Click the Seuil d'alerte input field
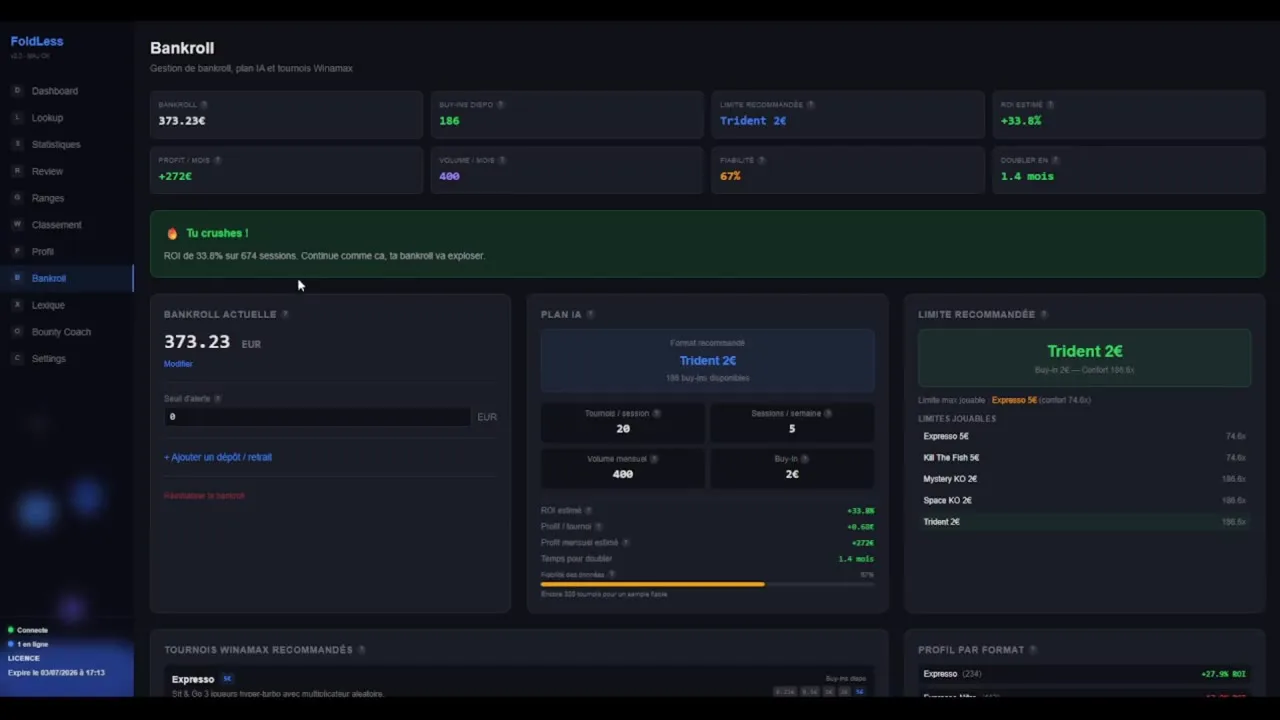The width and height of the screenshot is (1280, 720). pos(317,417)
